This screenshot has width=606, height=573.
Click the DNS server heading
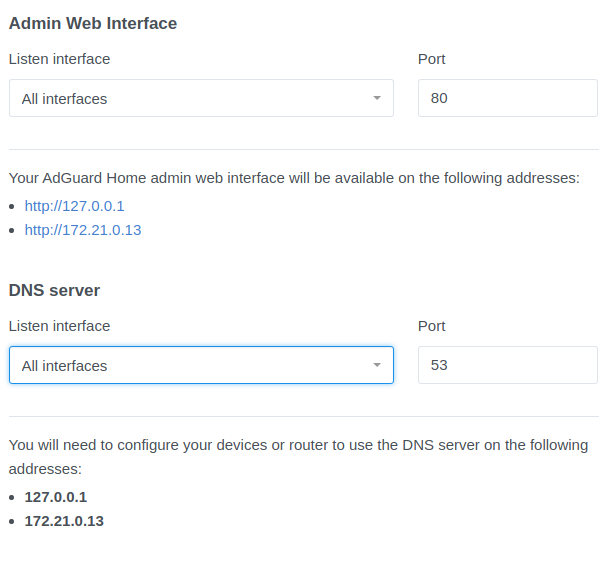click(x=54, y=290)
